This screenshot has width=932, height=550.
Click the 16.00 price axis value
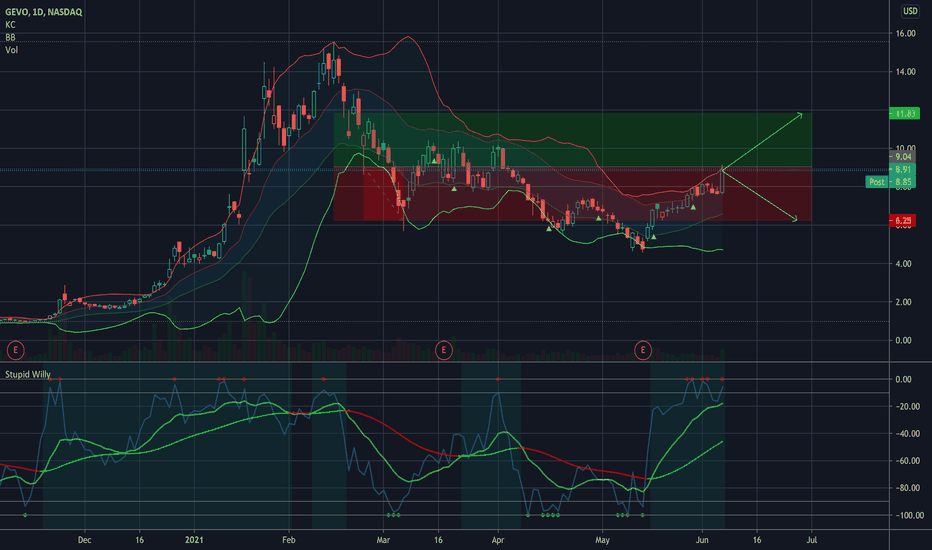tap(905, 34)
